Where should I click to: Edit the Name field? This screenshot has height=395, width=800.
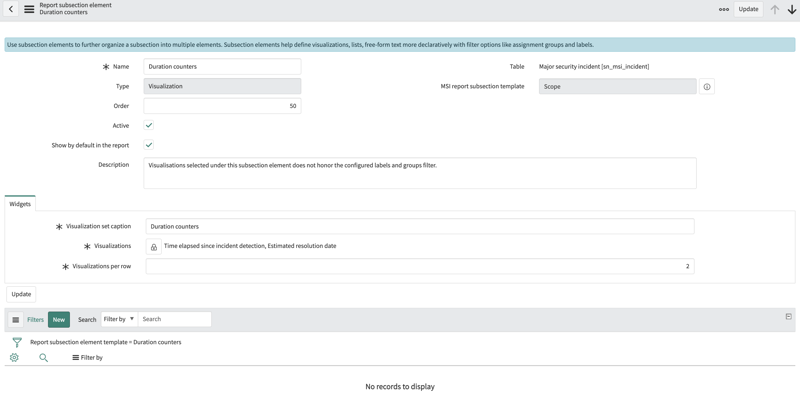tap(222, 66)
